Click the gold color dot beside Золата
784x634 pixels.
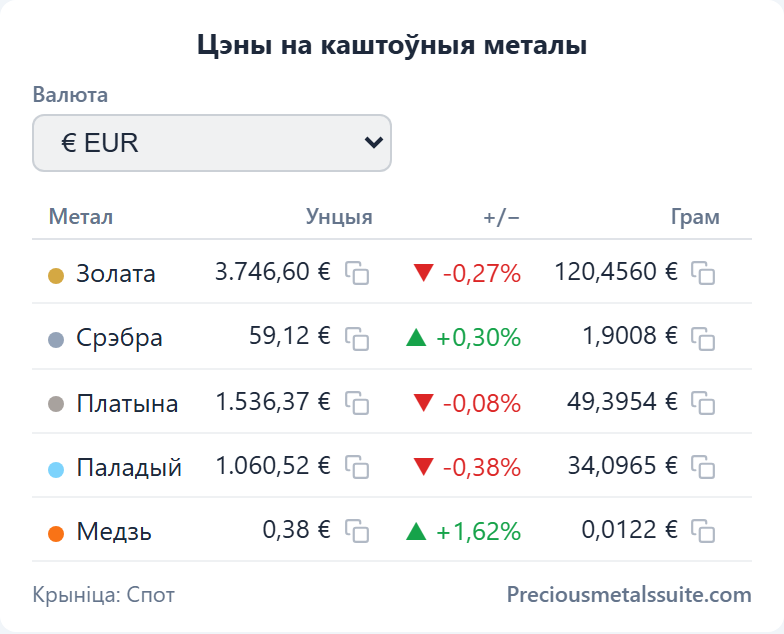pos(56,276)
